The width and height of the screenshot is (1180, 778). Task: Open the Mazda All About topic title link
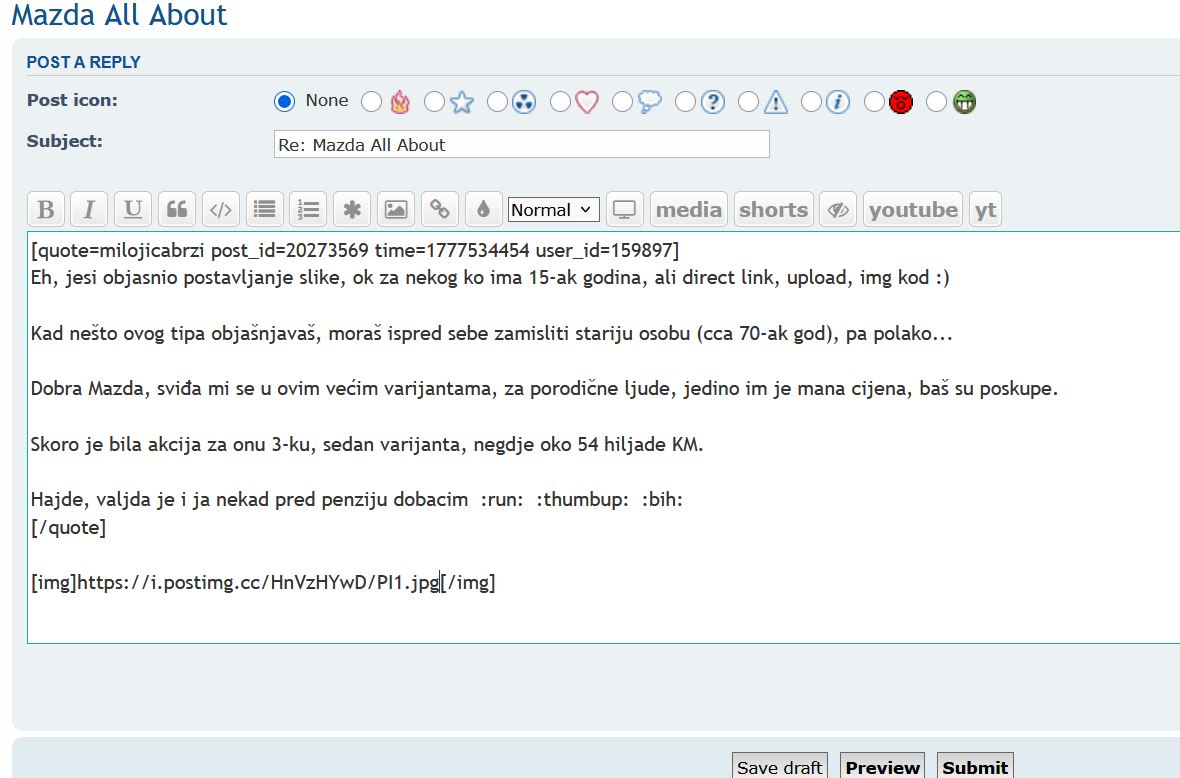[x=119, y=15]
